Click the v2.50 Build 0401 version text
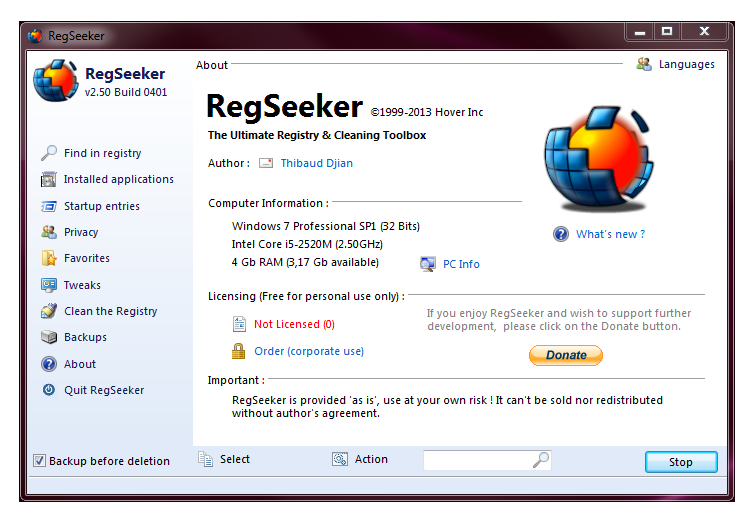752x523 pixels. point(126,92)
